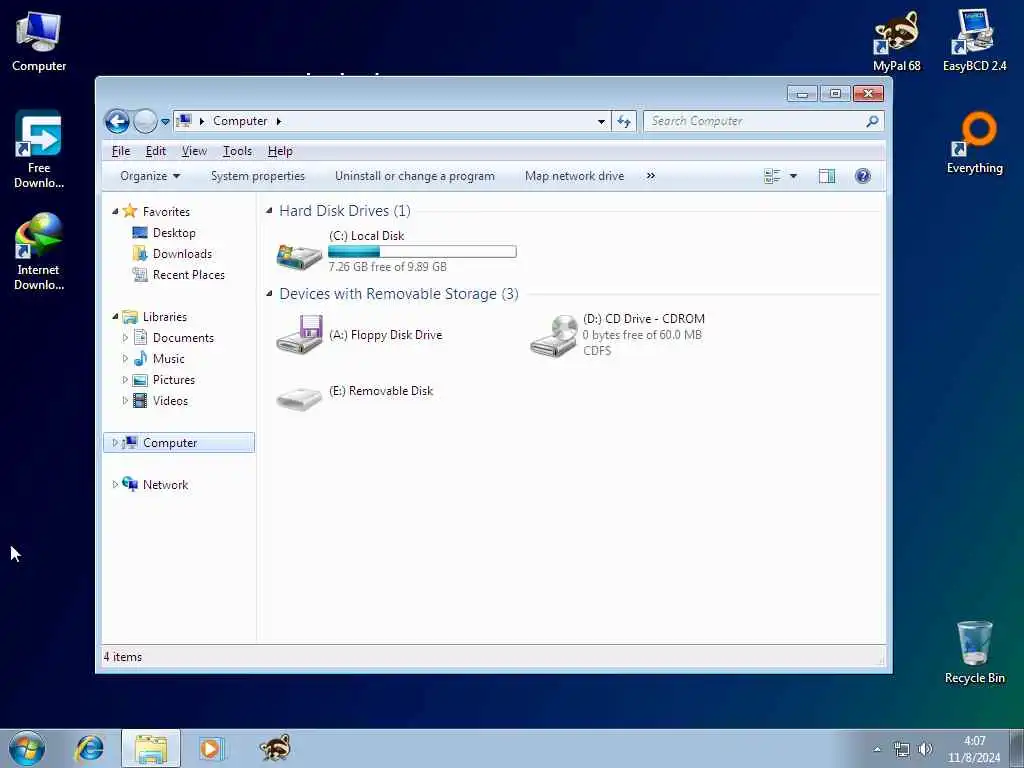Select Computer in the navigation pane

tap(179, 443)
